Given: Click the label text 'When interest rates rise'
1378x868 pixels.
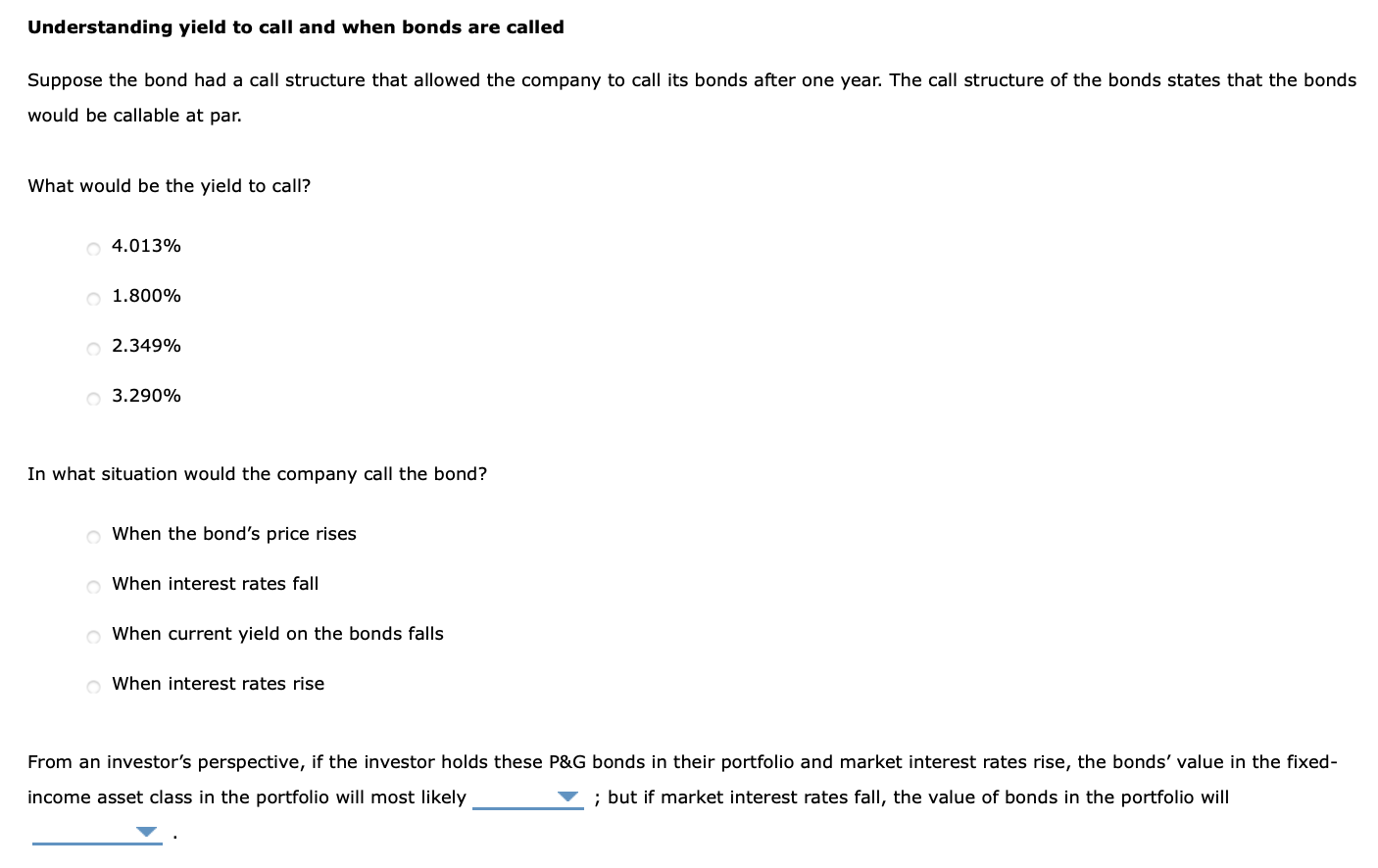Looking at the screenshot, I should [218, 683].
